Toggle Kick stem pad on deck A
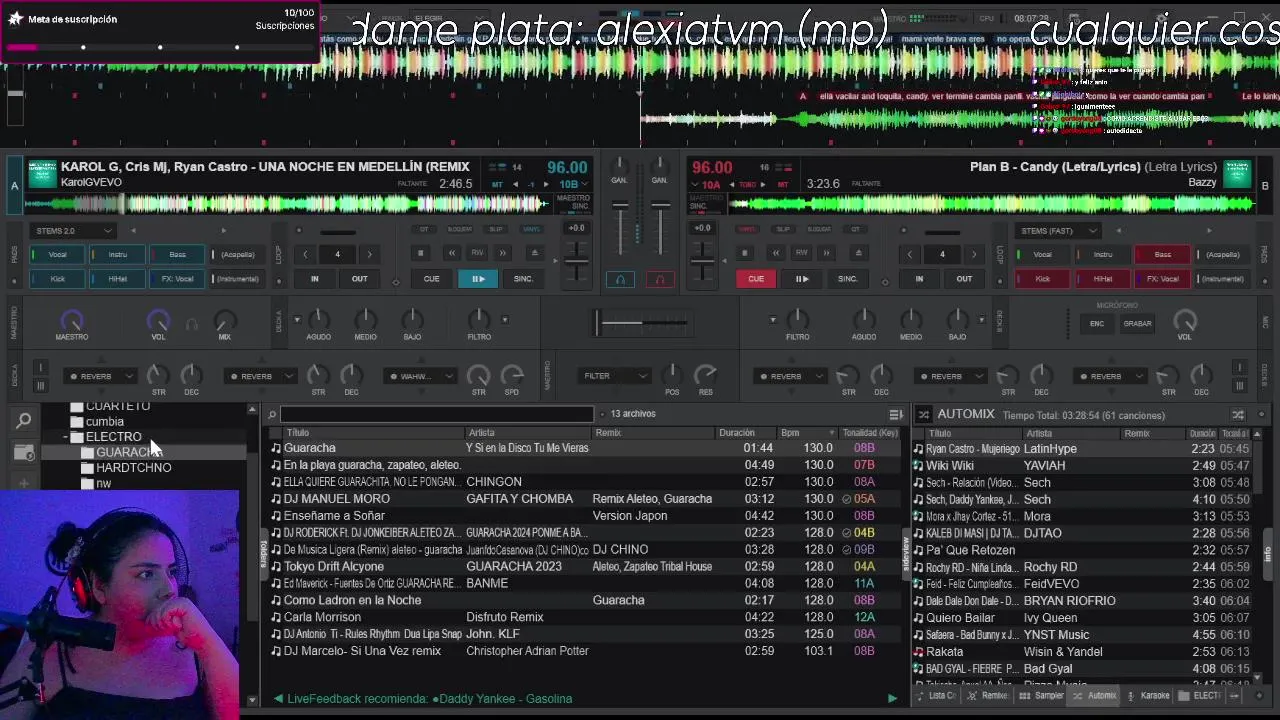Image resolution: width=1280 pixels, height=720 pixels. [x=58, y=279]
